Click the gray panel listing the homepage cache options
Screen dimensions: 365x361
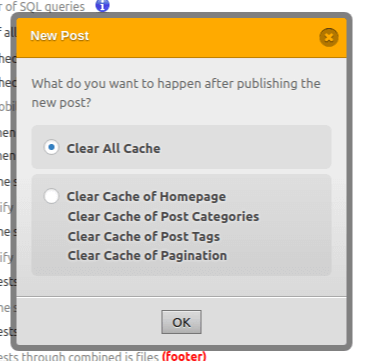click(x=182, y=225)
